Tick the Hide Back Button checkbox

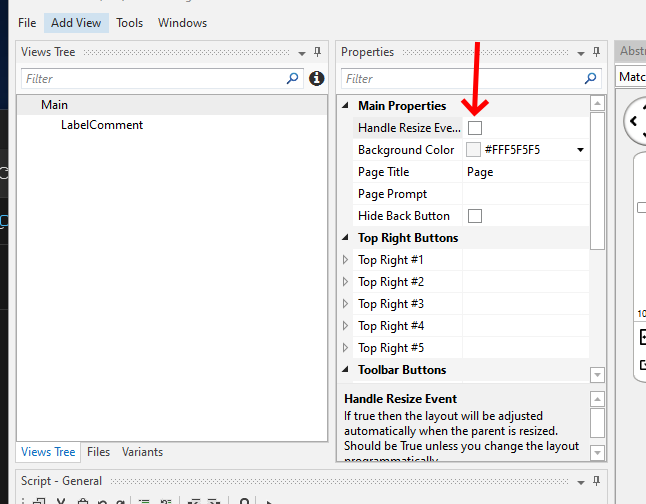475,216
